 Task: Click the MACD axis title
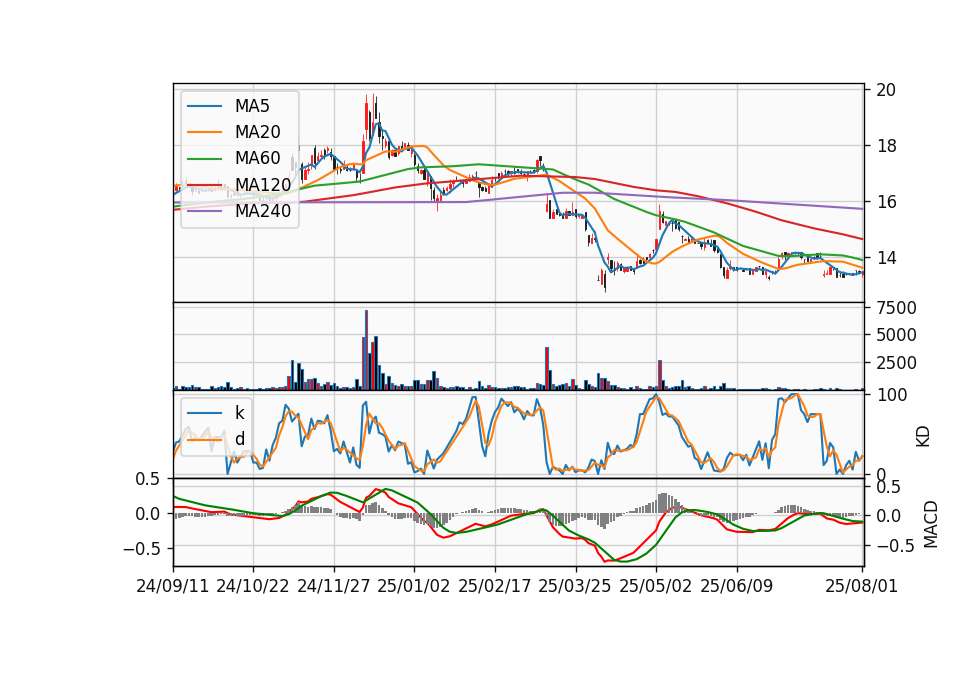[930, 524]
